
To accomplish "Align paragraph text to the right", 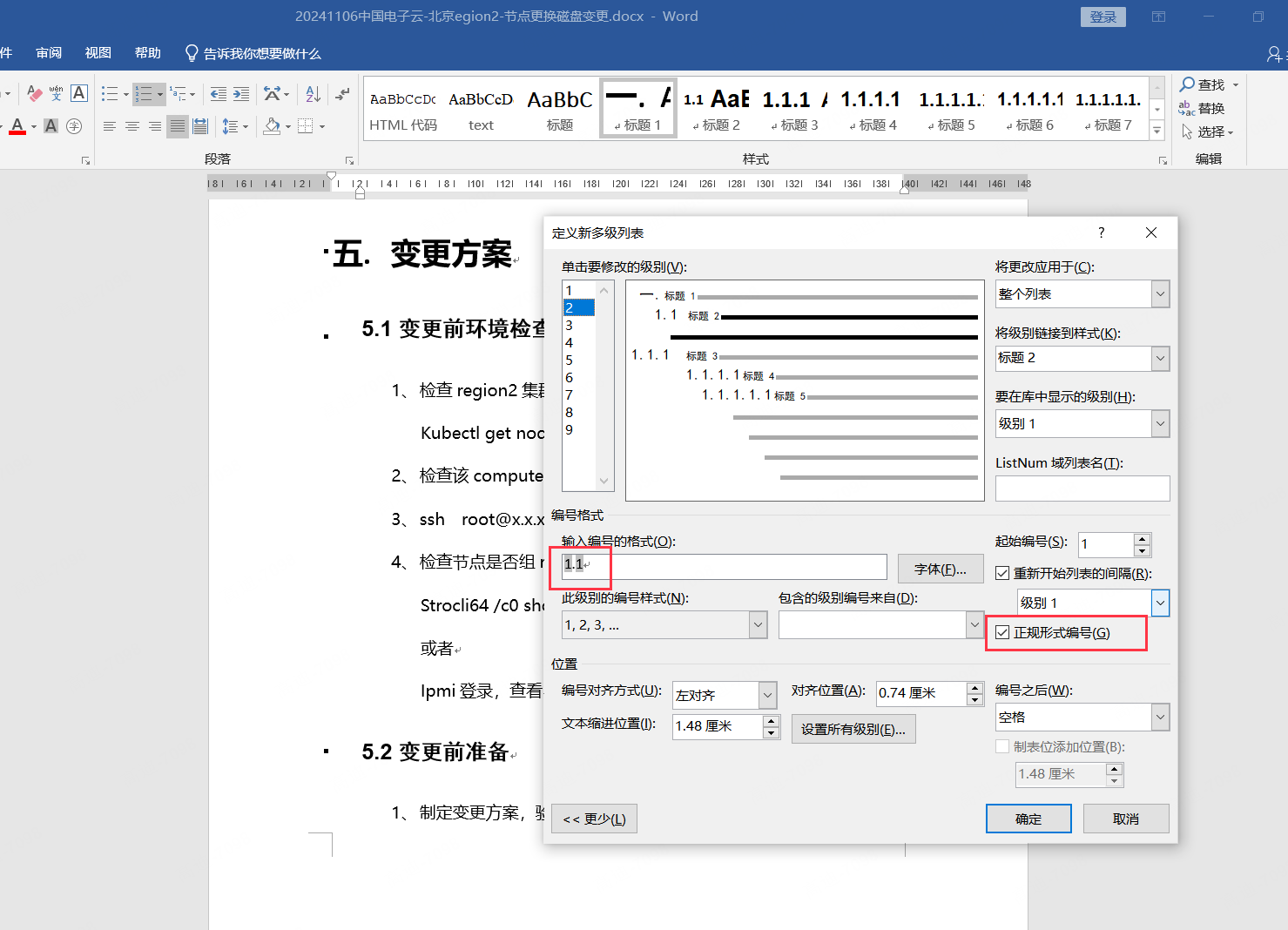I will tap(155, 126).
